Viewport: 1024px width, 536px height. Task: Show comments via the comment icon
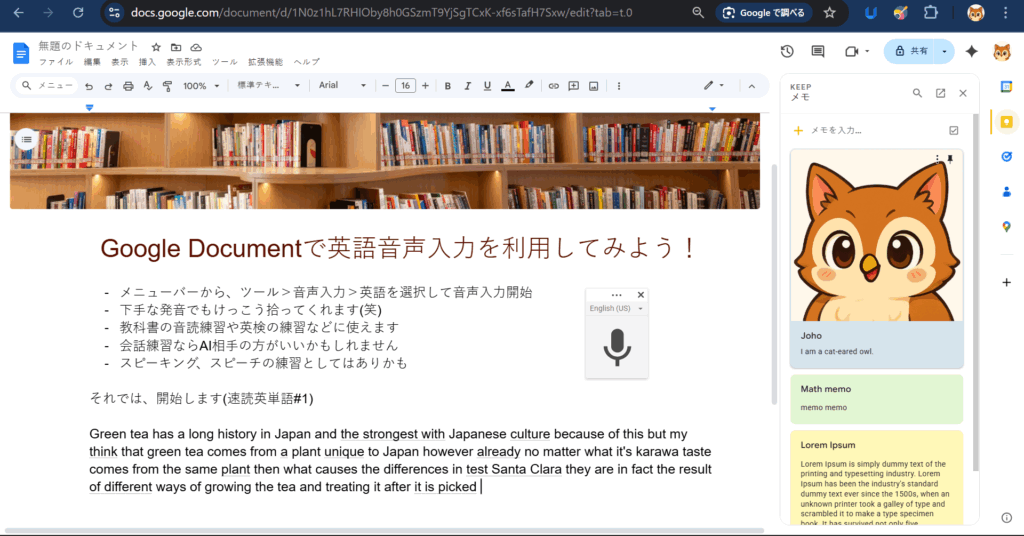pos(818,52)
